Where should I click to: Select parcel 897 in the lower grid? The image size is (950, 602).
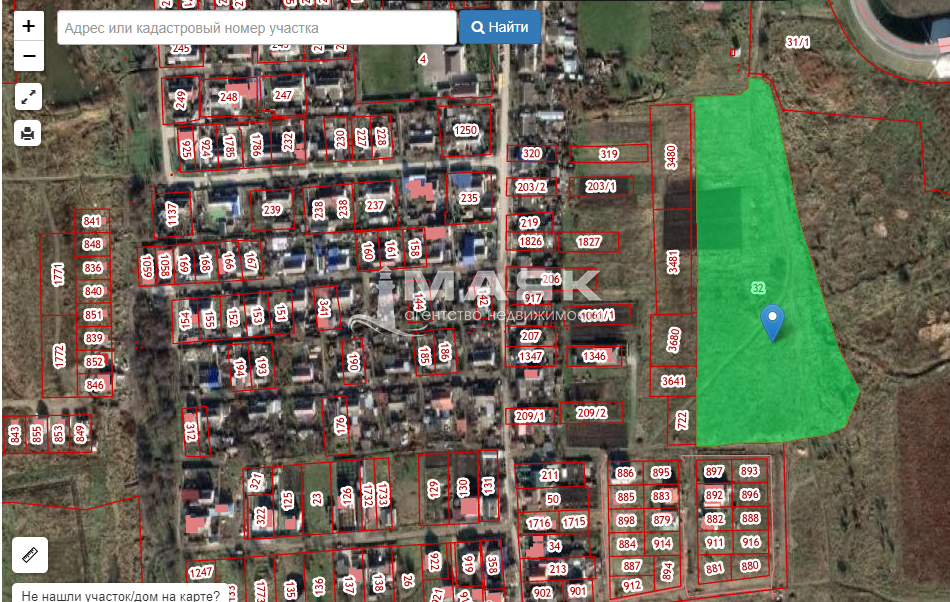point(714,471)
